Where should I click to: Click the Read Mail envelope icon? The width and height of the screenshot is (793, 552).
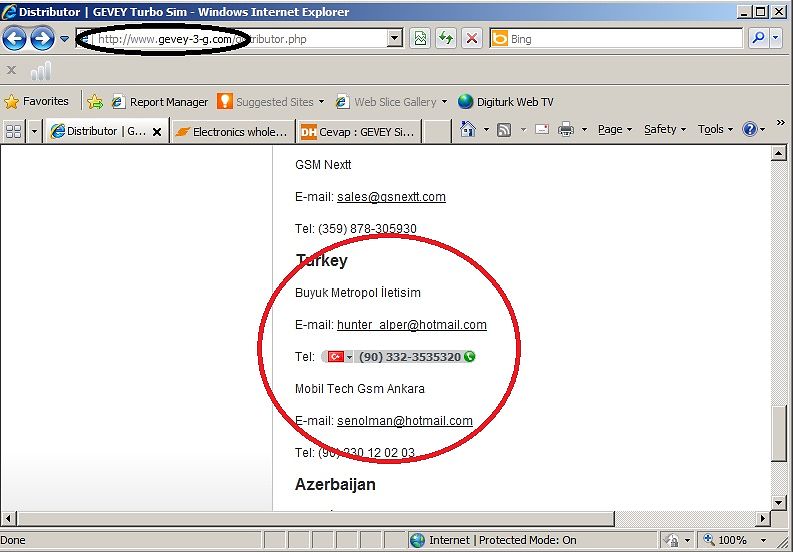tap(542, 130)
